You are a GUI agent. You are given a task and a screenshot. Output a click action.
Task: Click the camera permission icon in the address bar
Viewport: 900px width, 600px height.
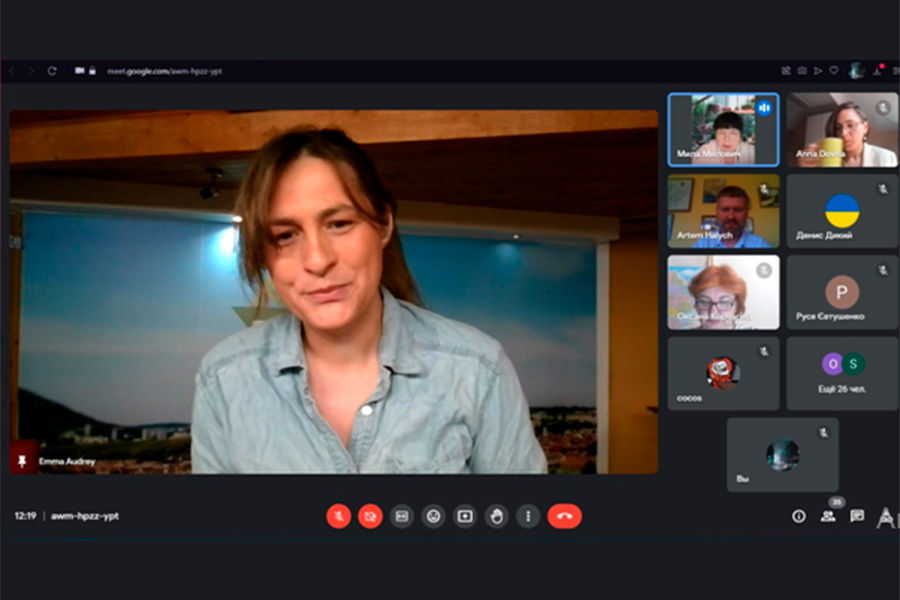[79, 71]
